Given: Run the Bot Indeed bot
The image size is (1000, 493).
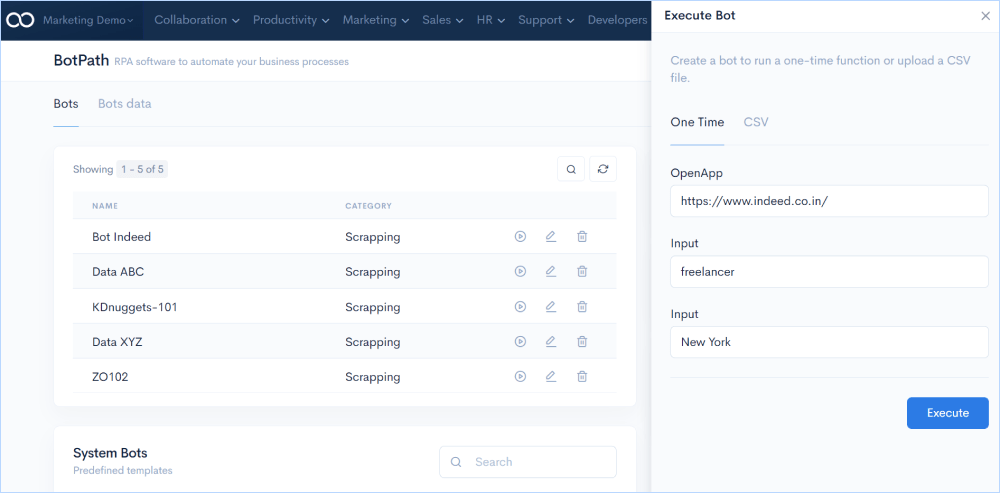Looking at the screenshot, I should pos(520,237).
